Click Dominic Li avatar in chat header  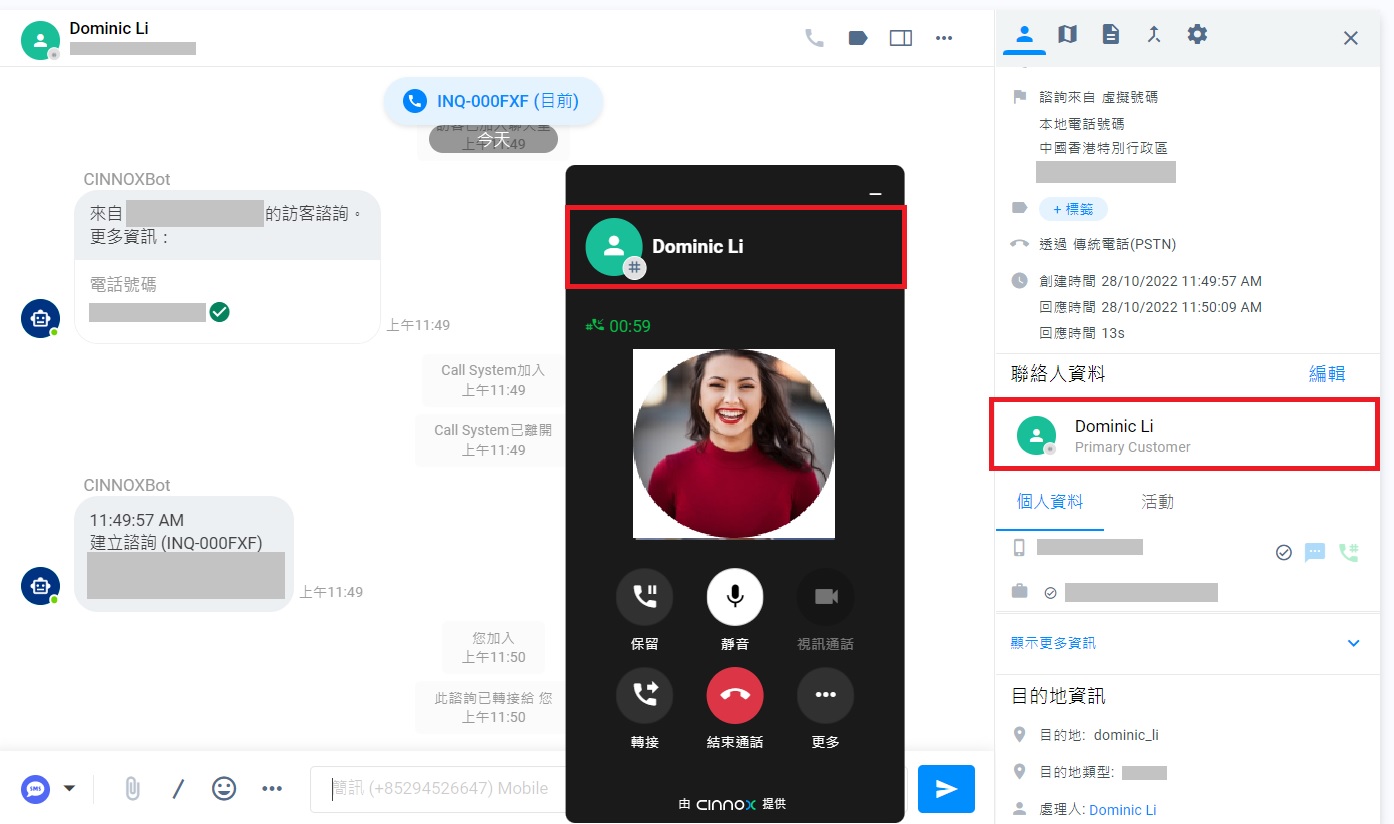pyautogui.click(x=40, y=40)
